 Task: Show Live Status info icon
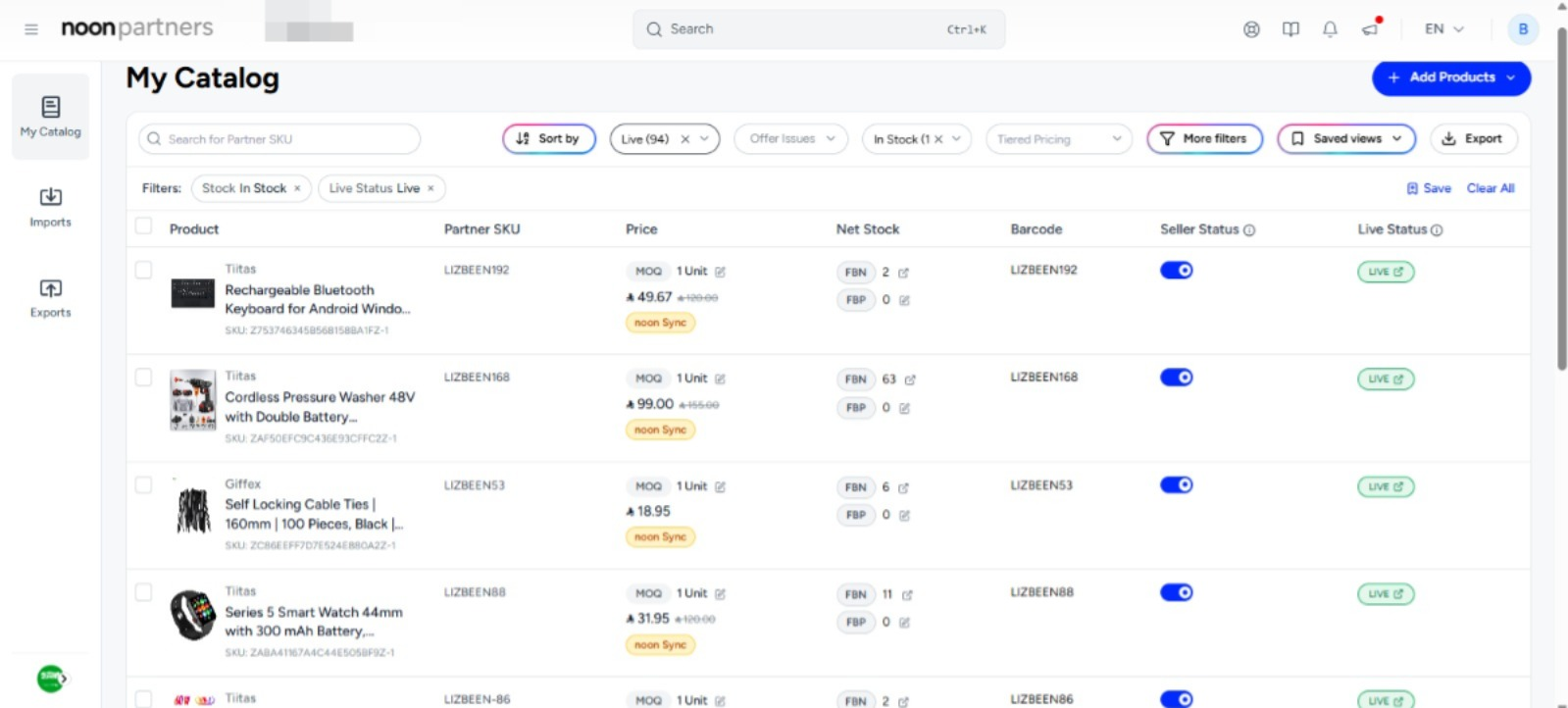(1437, 230)
